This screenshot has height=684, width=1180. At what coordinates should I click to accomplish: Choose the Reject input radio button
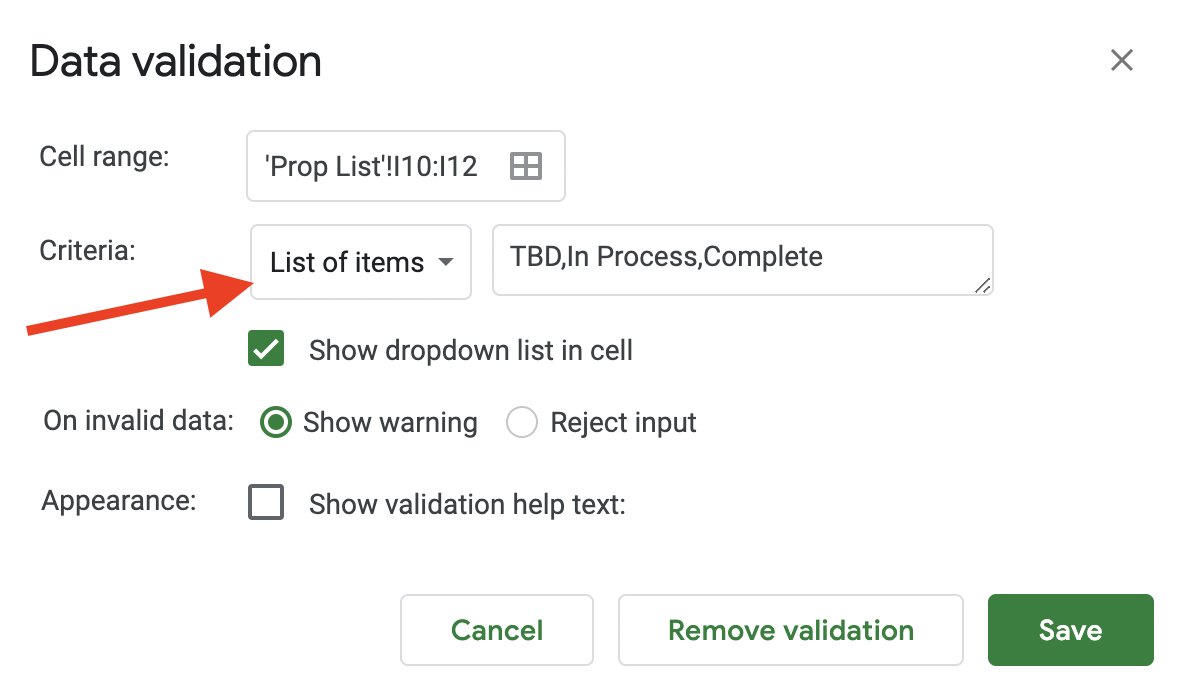tap(522, 422)
